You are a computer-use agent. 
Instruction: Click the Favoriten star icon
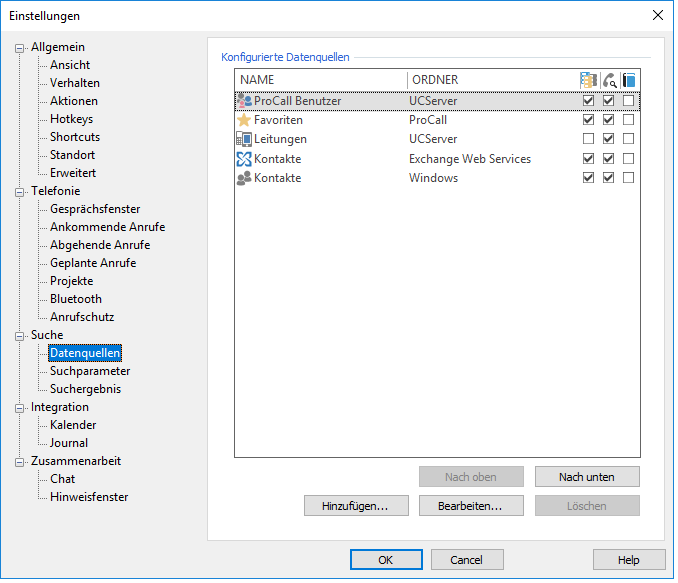244,120
